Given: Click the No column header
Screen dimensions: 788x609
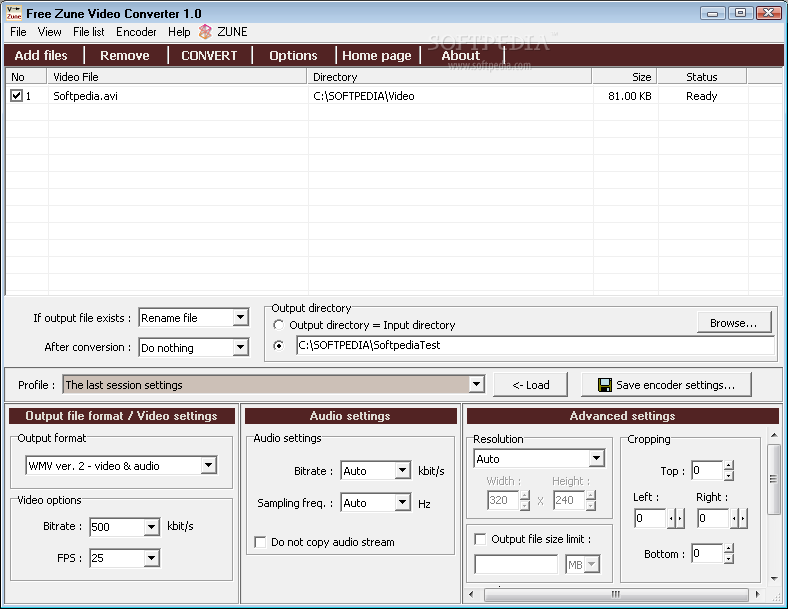Looking at the screenshot, I should click(x=27, y=77).
